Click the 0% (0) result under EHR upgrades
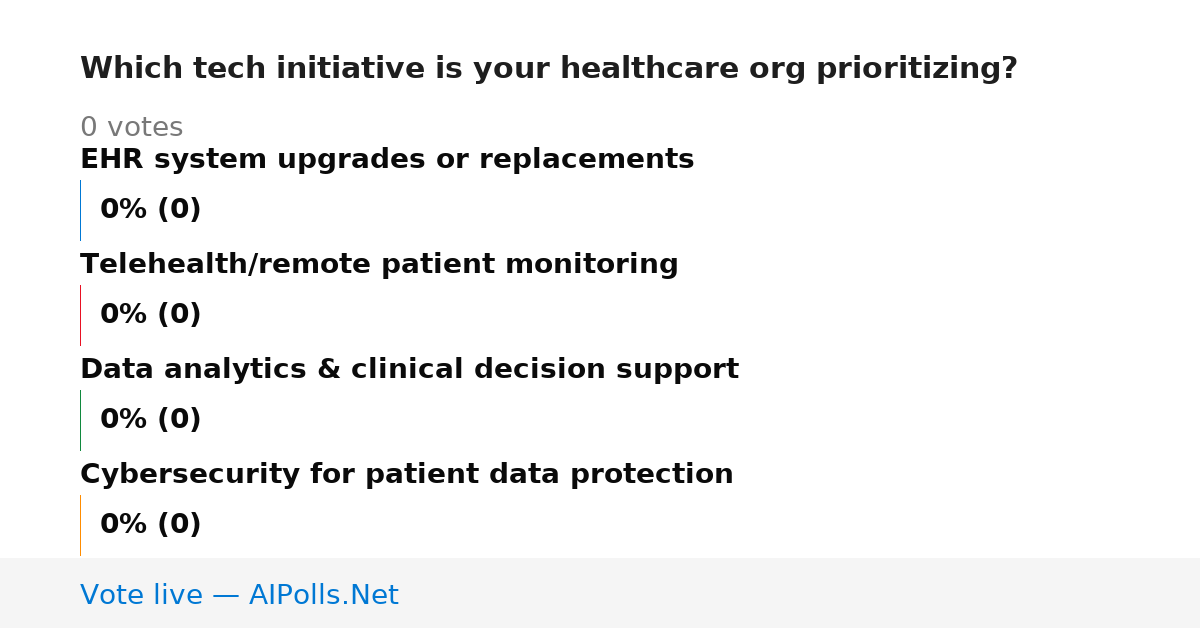This screenshot has width=1200, height=628. point(151,210)
